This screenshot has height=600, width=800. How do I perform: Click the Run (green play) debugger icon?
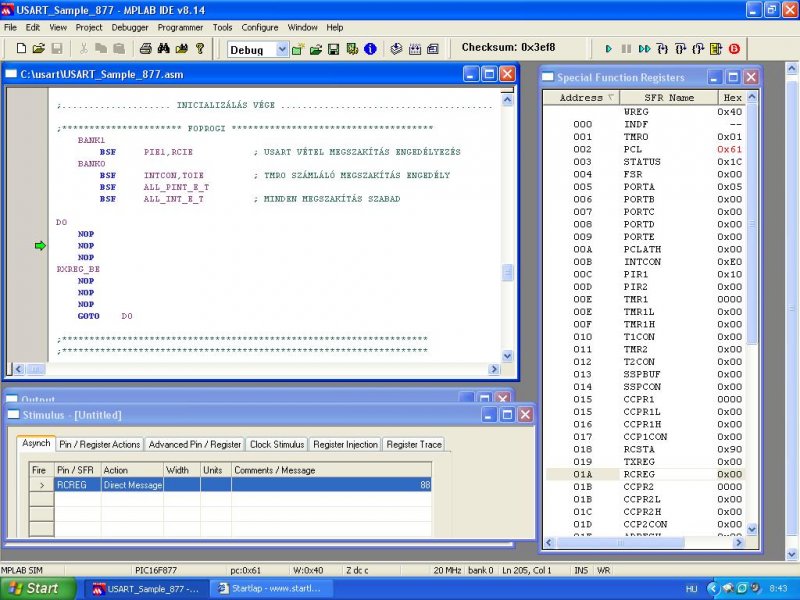point(608,48)
